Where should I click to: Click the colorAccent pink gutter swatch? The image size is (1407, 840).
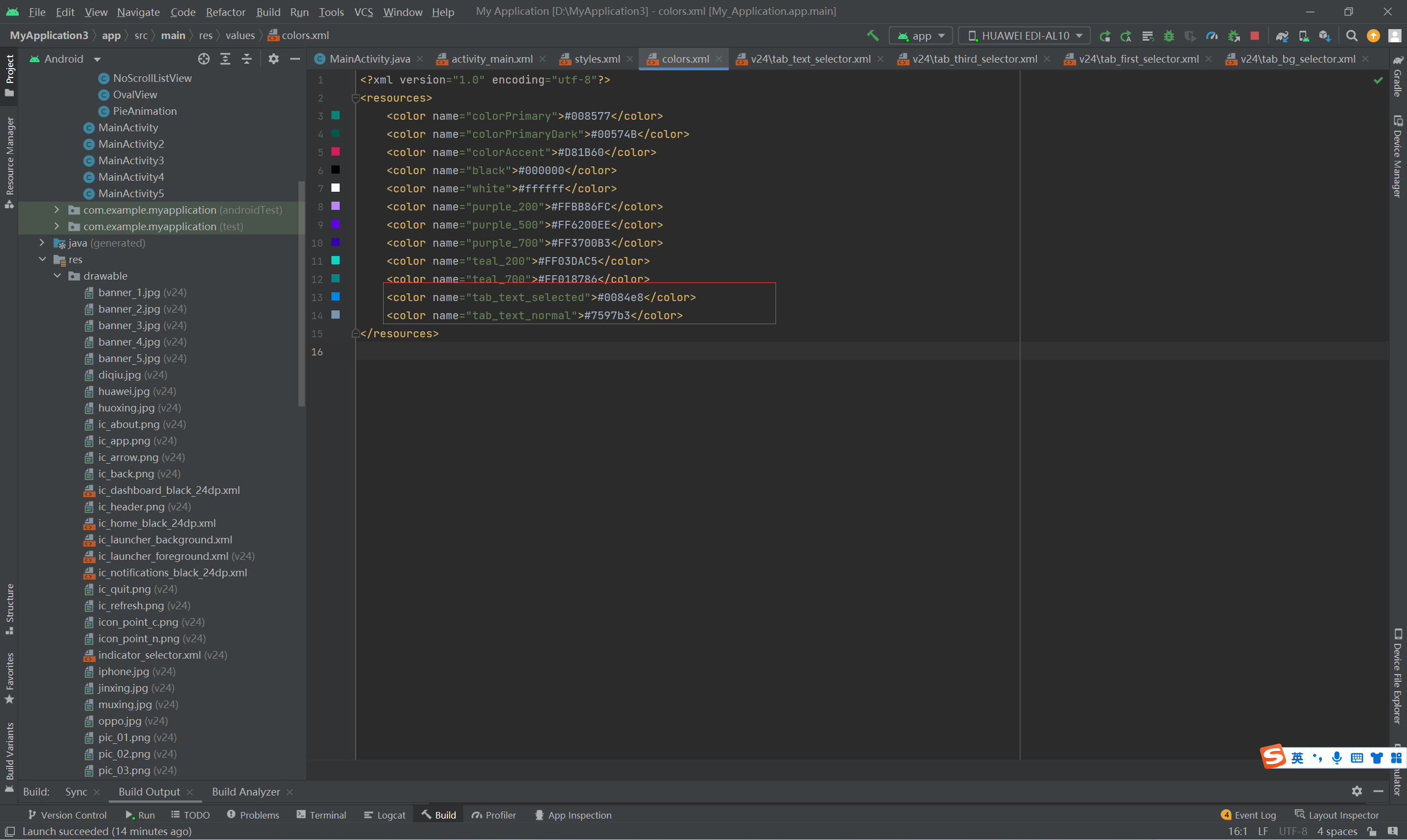click(x=335, y=152)
